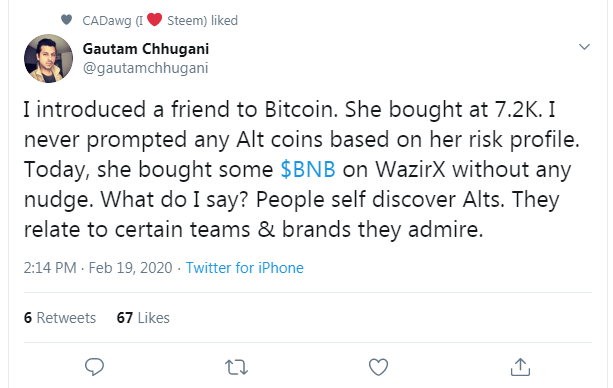Screen dimensions: 613x388
Task: Open the share upload icon
Action: tap(520, 367)
